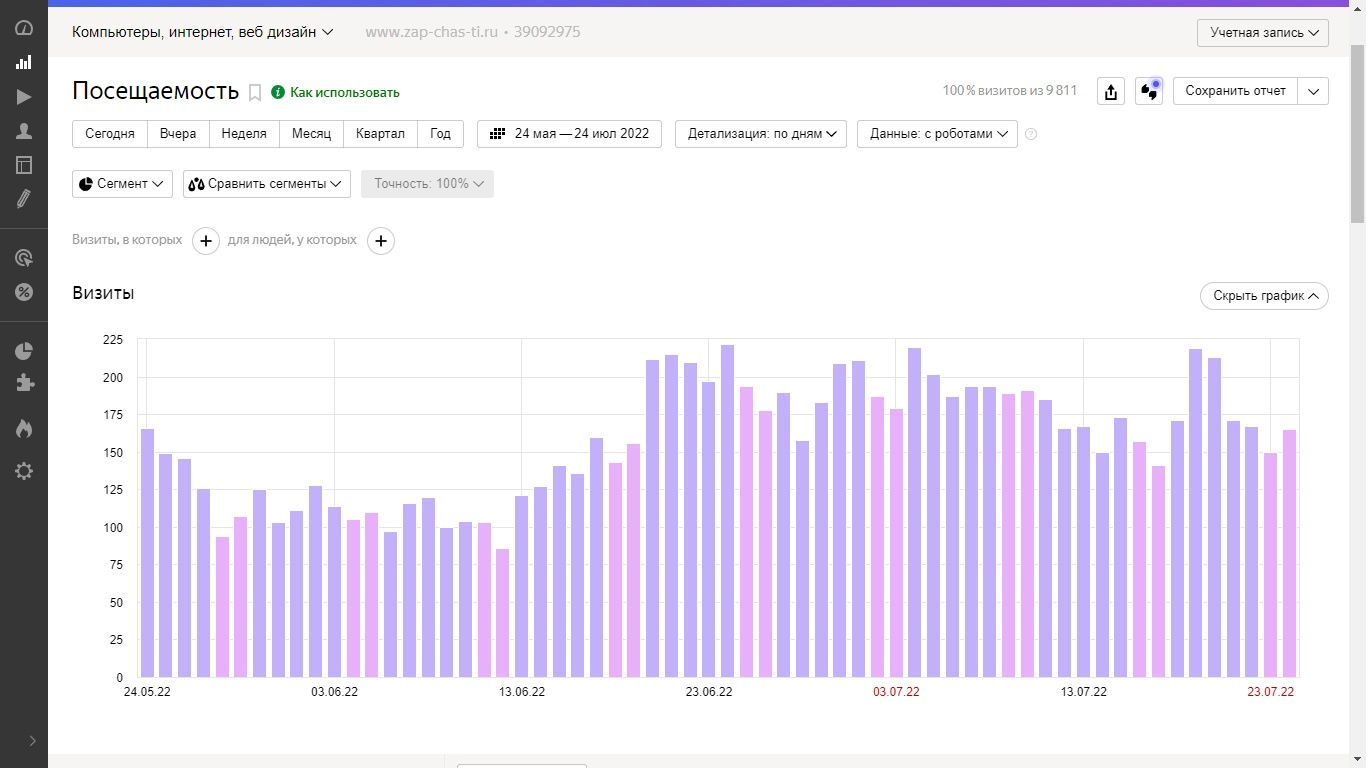Open the gear settings icon in sidebar
Screen dimensions: 1366x768
[x=24, y=471]
